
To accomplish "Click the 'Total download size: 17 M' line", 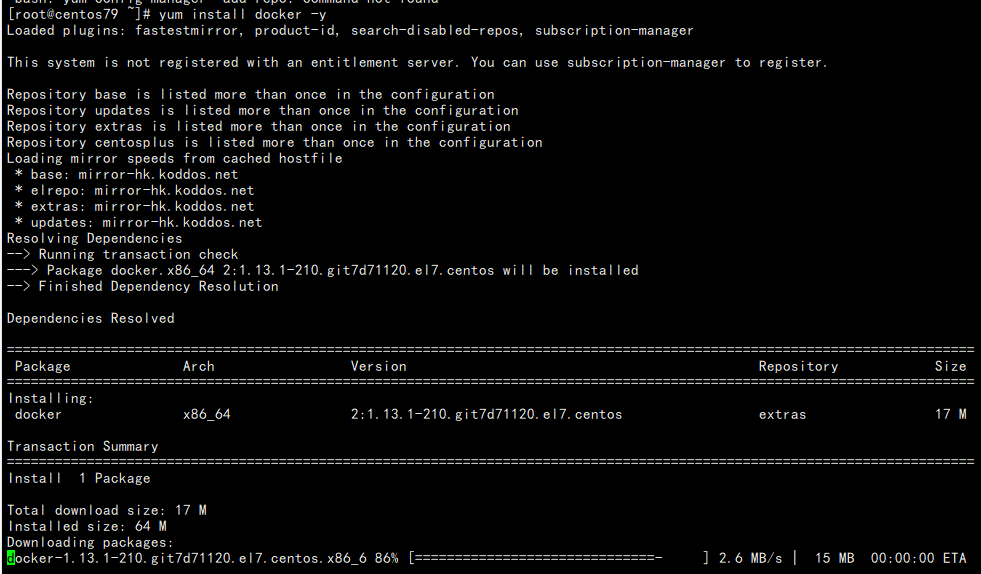I will point(106,510).
